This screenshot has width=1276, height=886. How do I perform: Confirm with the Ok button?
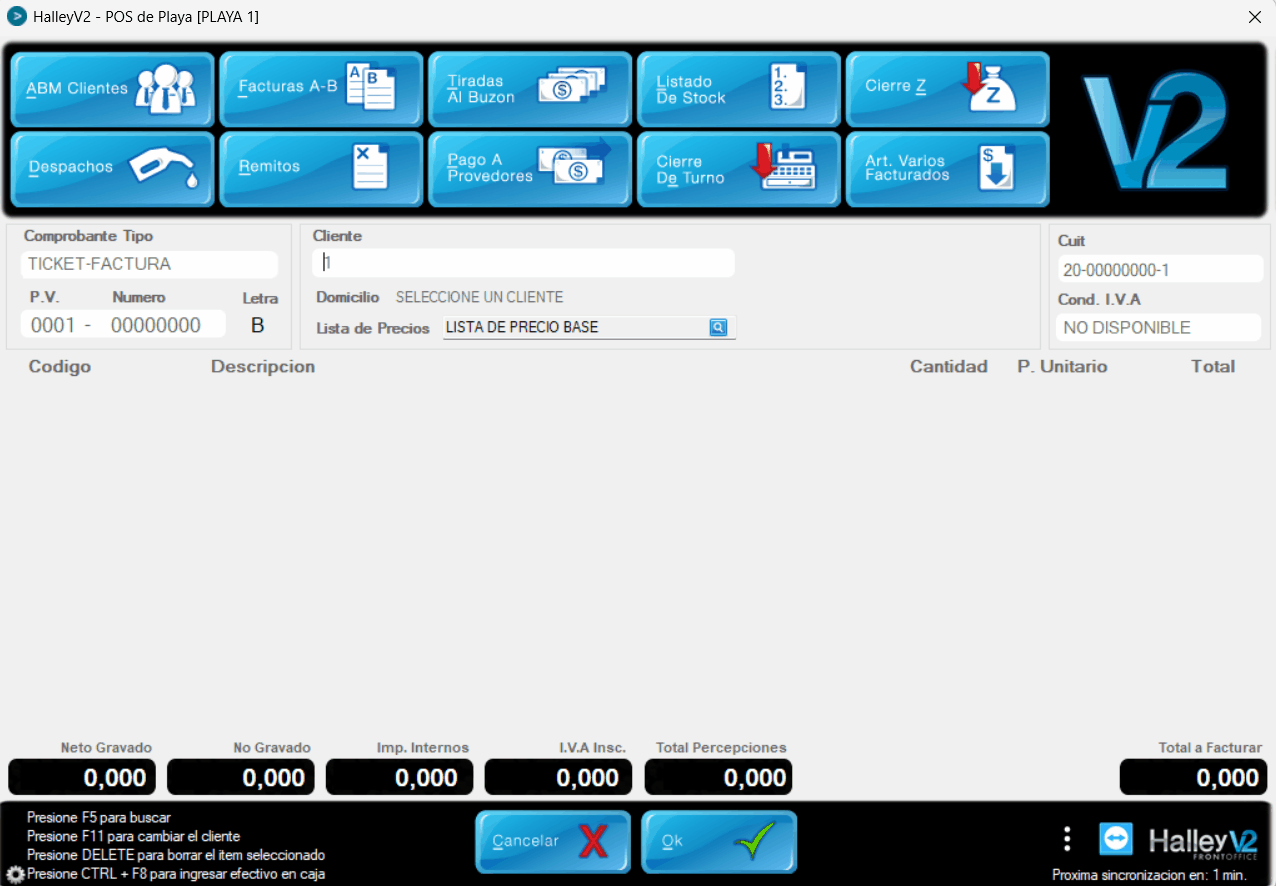[x=718, y=841]
